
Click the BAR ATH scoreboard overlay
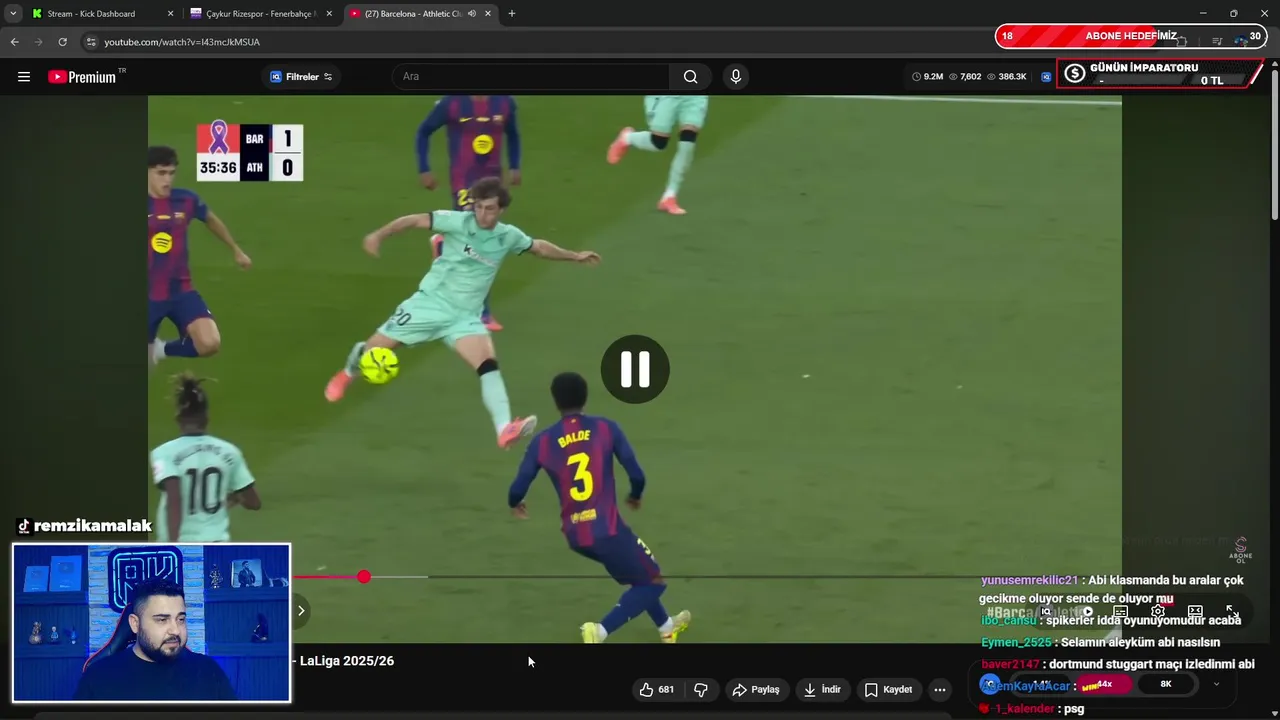pos(250,152)
